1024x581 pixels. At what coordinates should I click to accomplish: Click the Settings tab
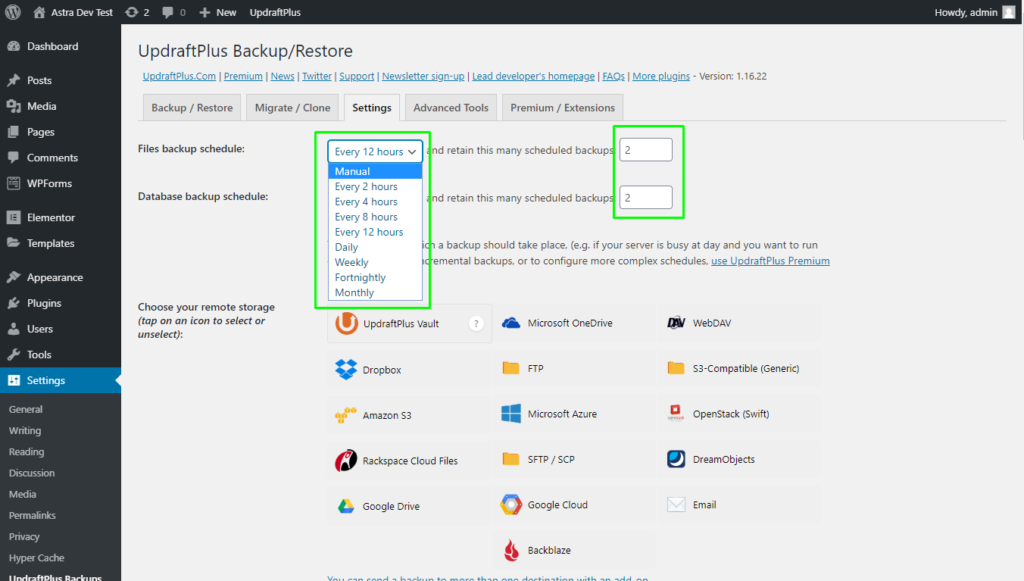[x=372, y=108]
